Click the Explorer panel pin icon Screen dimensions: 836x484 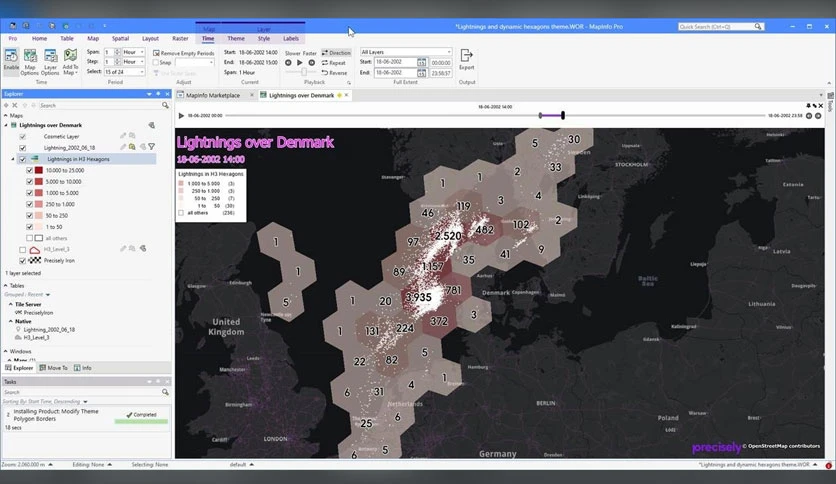click(x=158, y=94)
